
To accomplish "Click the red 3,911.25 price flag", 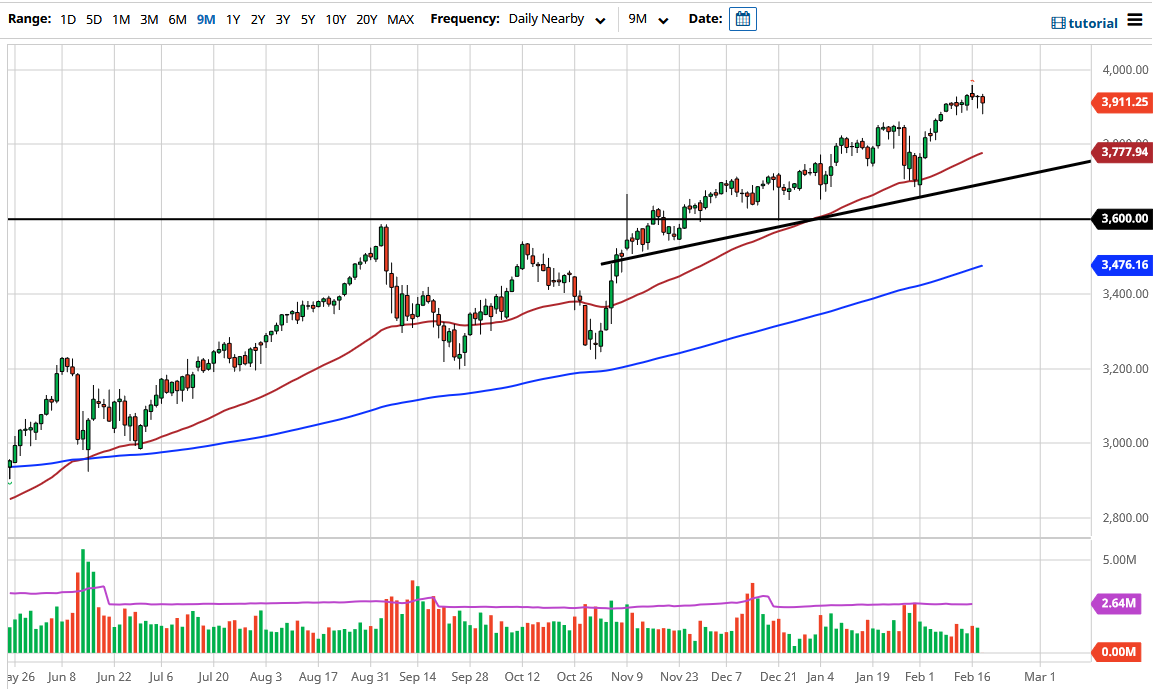I will point(1121,102).
